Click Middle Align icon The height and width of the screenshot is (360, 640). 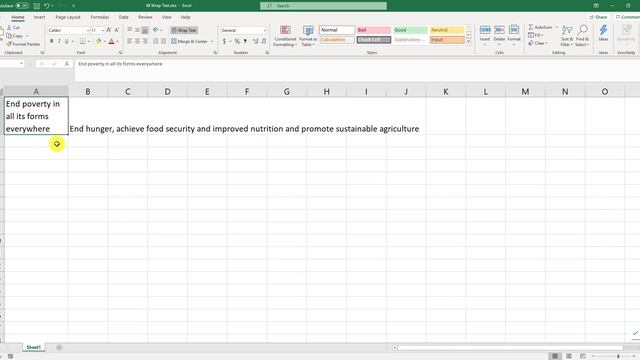tap(137, 30)
